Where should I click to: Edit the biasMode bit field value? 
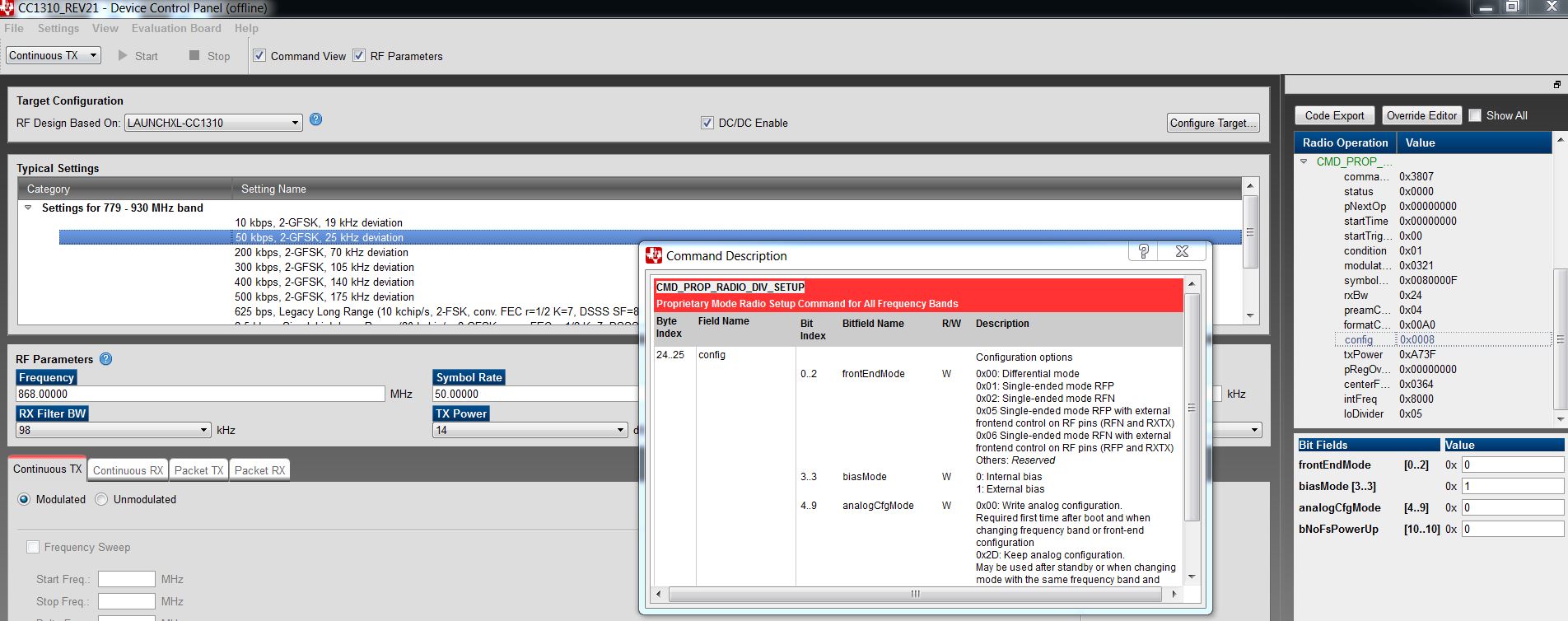(1513, 486)
